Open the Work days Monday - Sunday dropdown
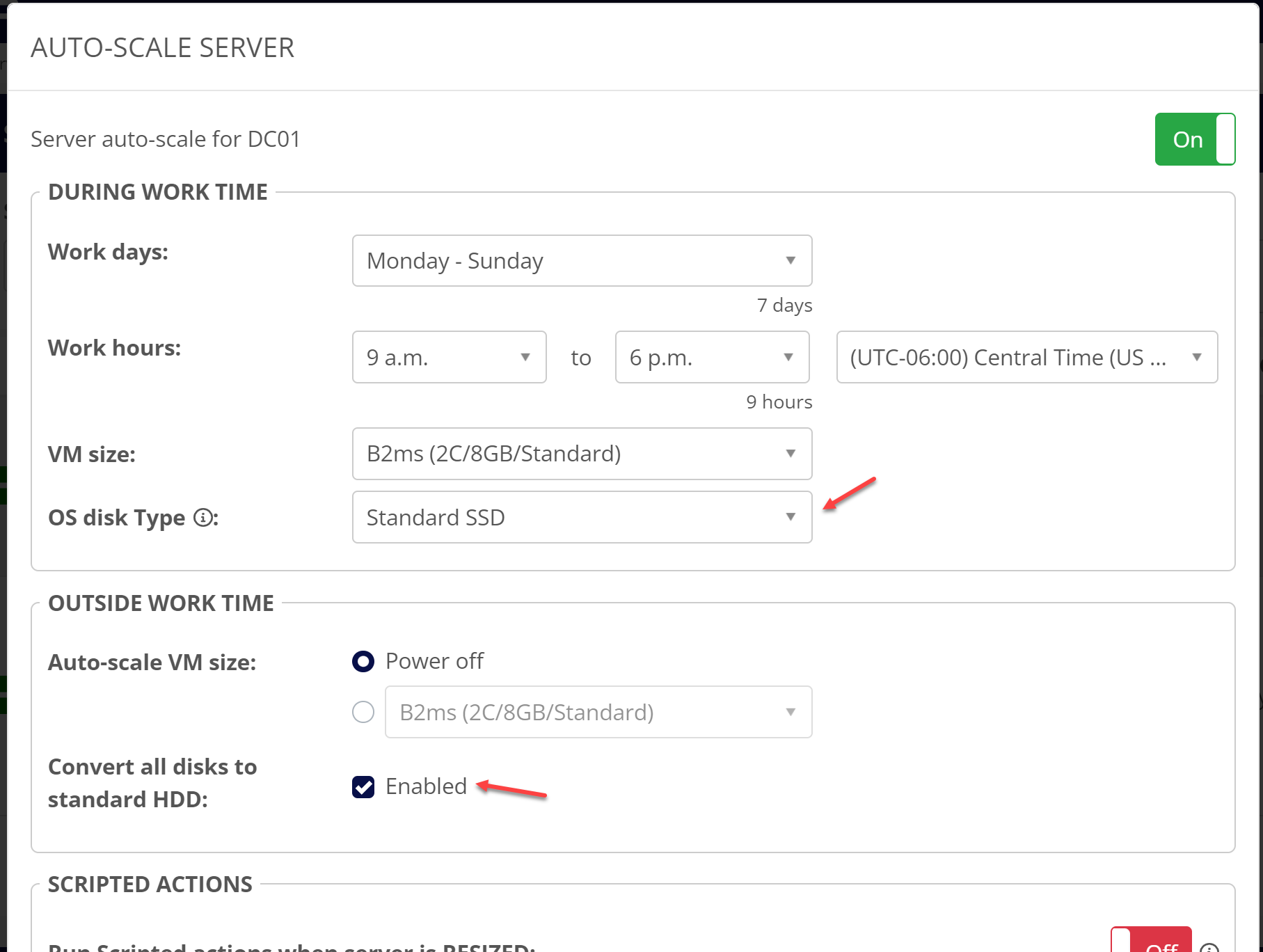1263x952 pixels. (582, 261)
